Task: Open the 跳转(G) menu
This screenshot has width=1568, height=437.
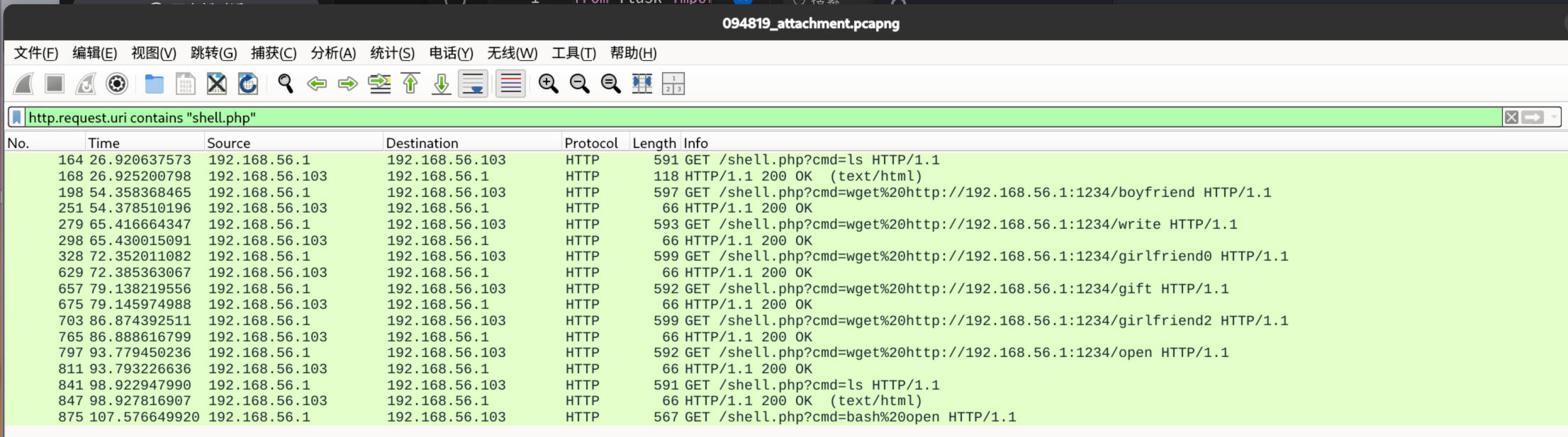Action: tap(213, 53)
